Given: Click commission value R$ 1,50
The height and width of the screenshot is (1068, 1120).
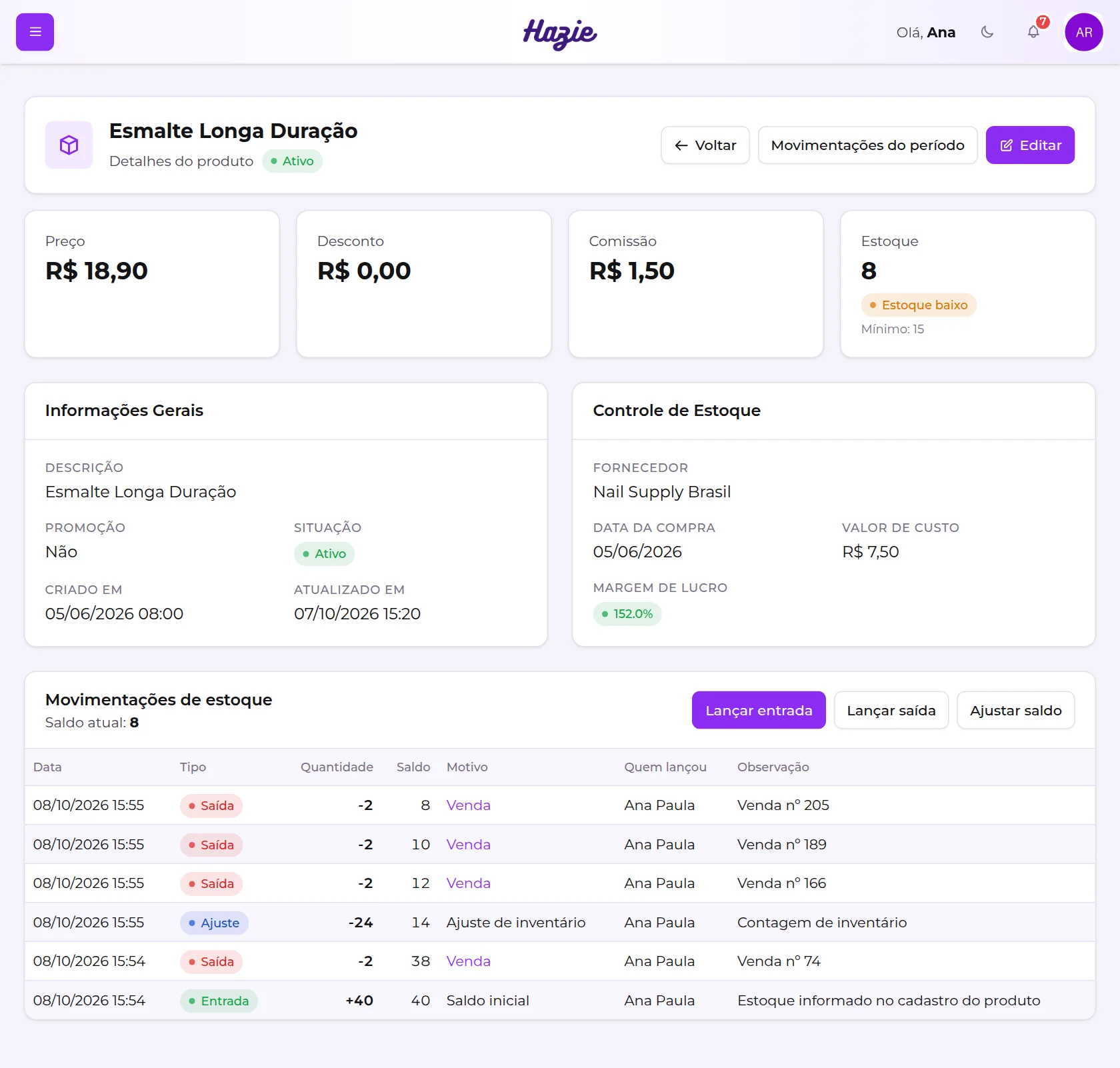Looking at the screenshot, I should (632, 271).
